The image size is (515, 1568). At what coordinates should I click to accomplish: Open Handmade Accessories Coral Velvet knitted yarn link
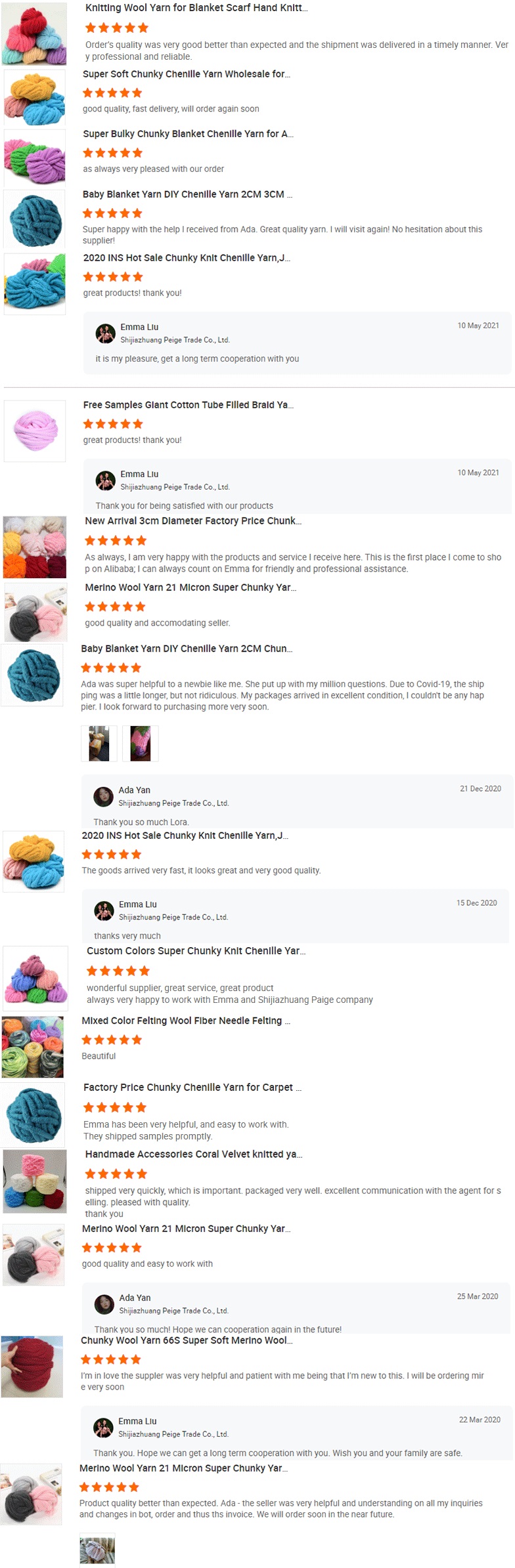click(x=194, y=1154)
